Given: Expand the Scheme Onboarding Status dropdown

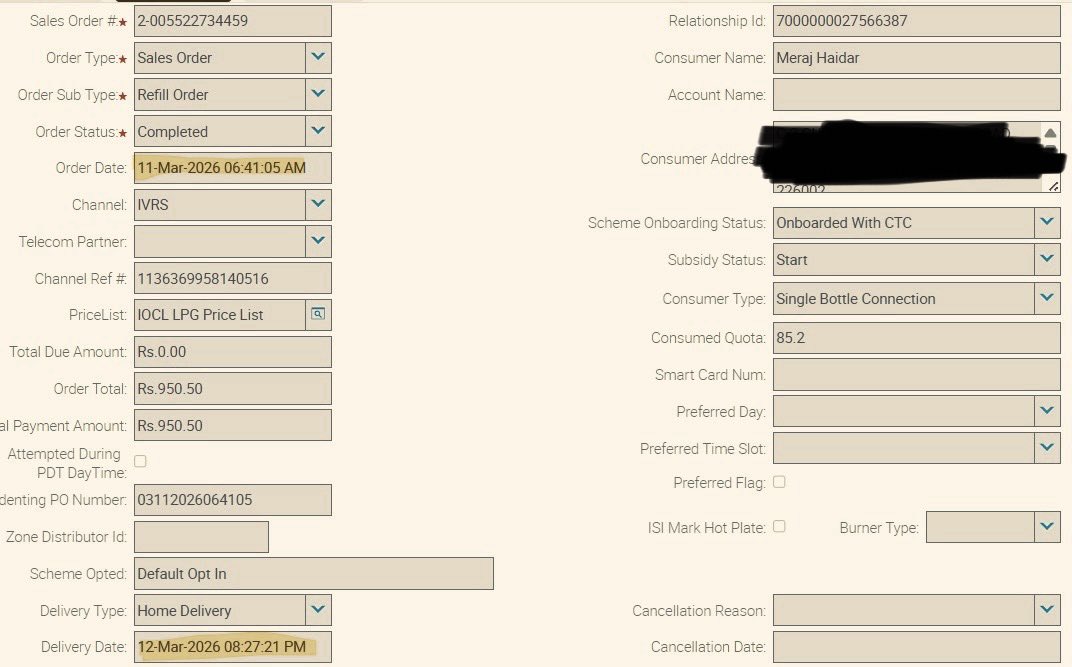Looking at the screenshot, I should [1047, 222].
